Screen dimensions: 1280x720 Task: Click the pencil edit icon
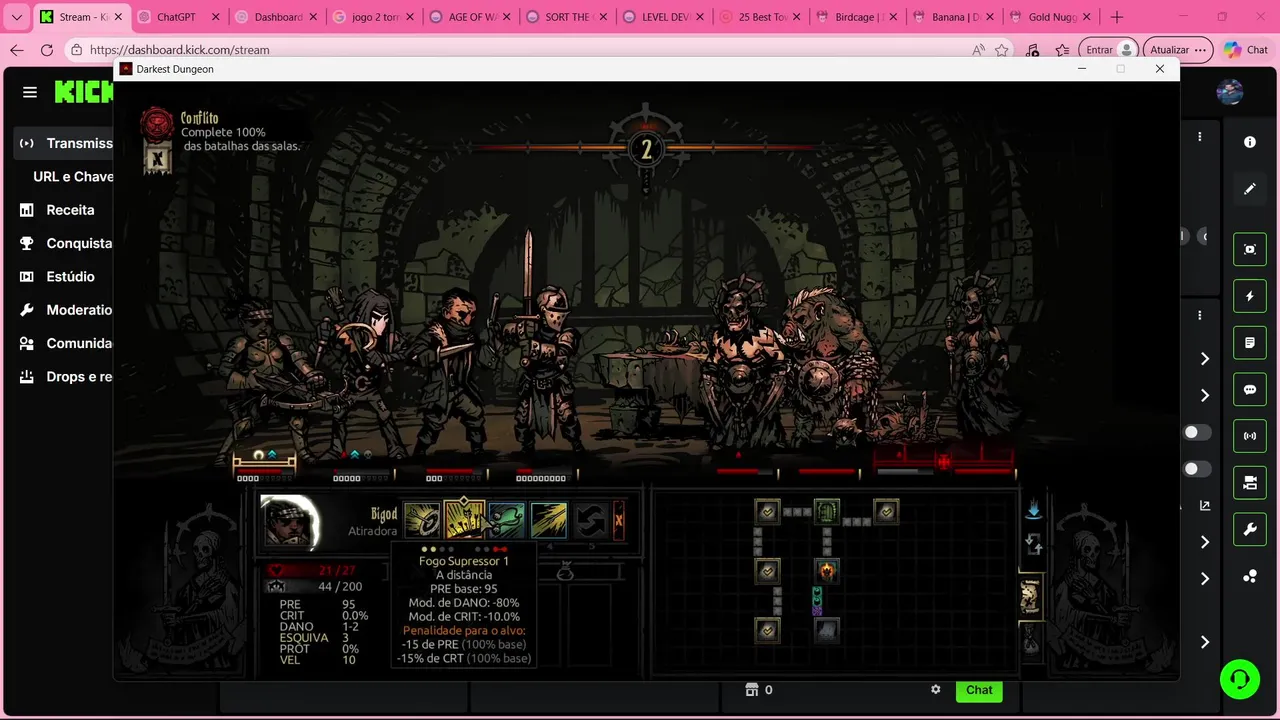pyautogui.click(x=1250, y=189)
